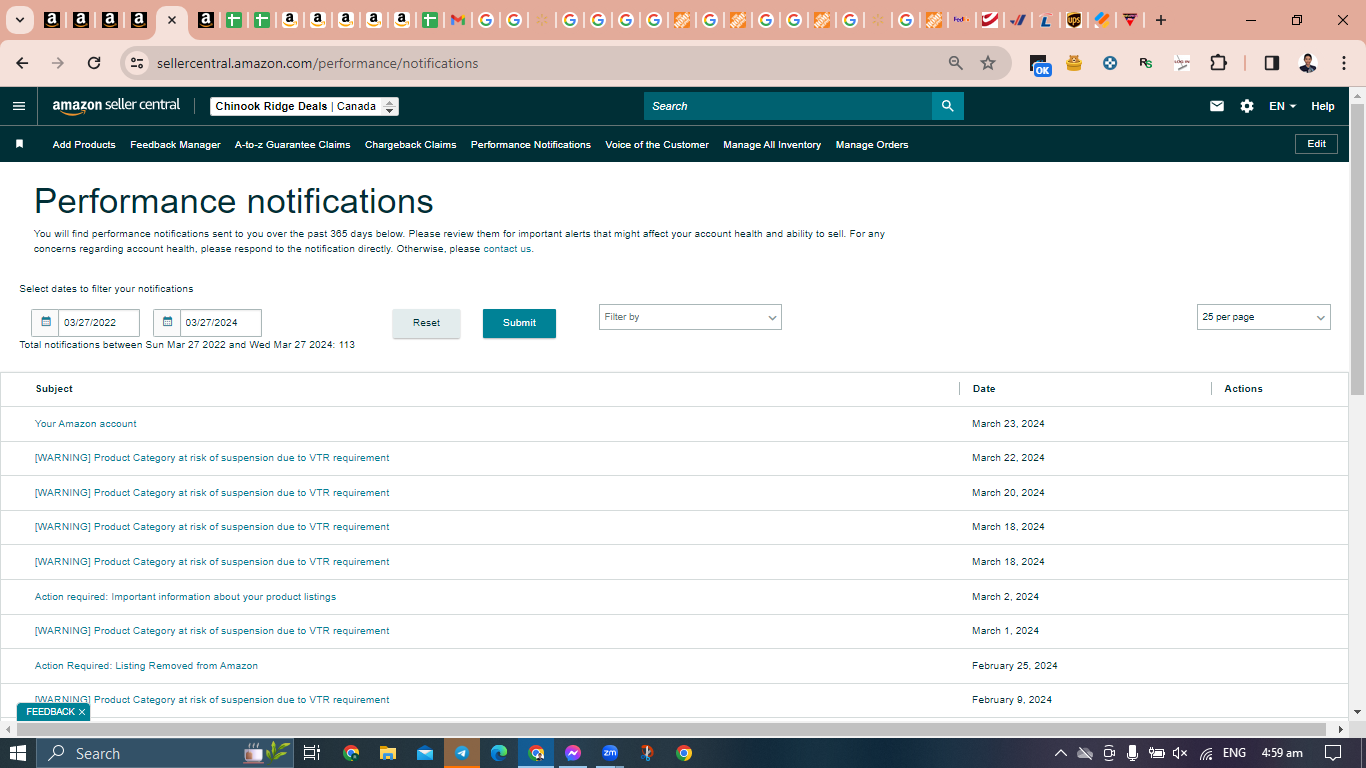
Task: Expand the EN language dropdown
Action: coord(1282,106)
